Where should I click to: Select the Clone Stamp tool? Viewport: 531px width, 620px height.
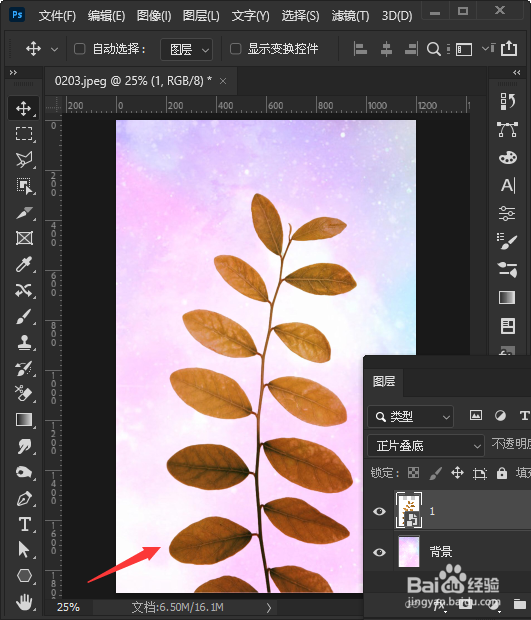point(24,342)
